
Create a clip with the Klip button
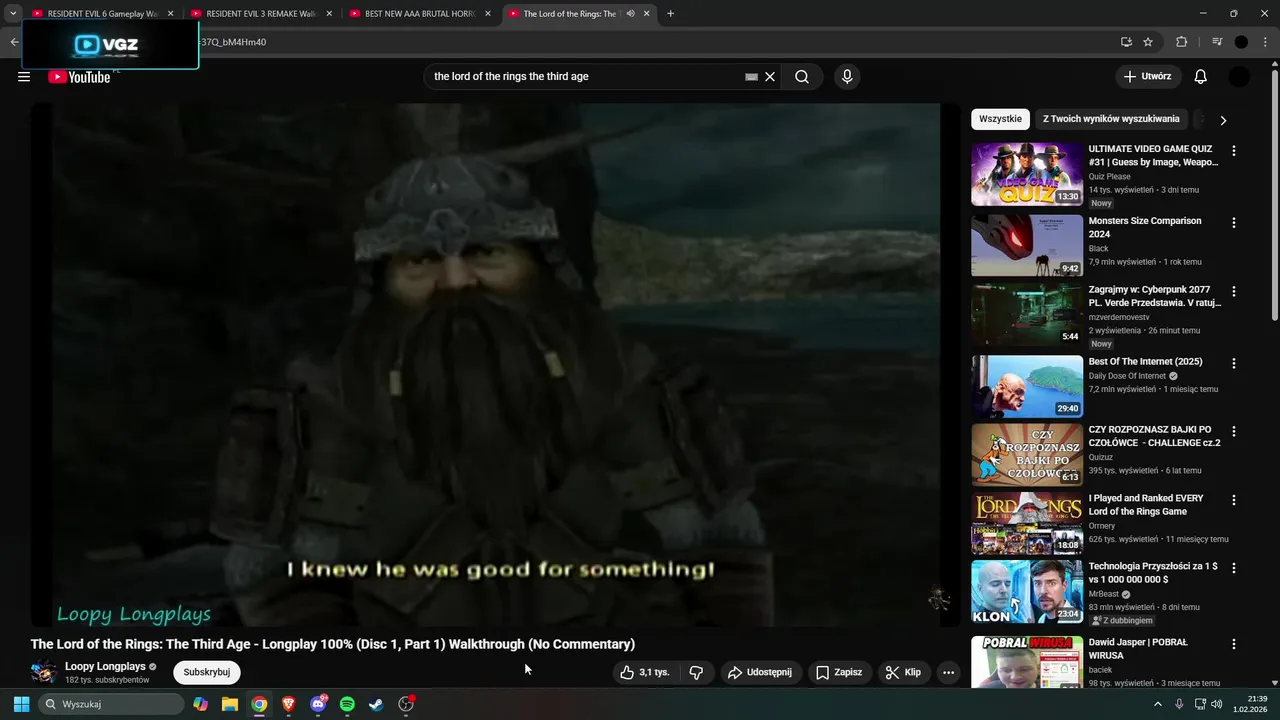click(903, 672)
